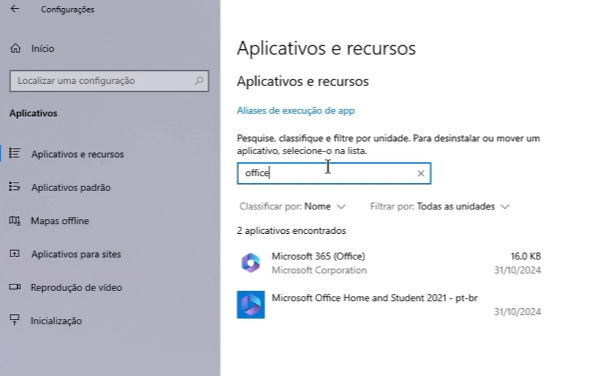Viewport: 598px width, 376px height.
Task: Open the Filtrar por Todas as unidades dropdown
Action: tap(440, 206)
